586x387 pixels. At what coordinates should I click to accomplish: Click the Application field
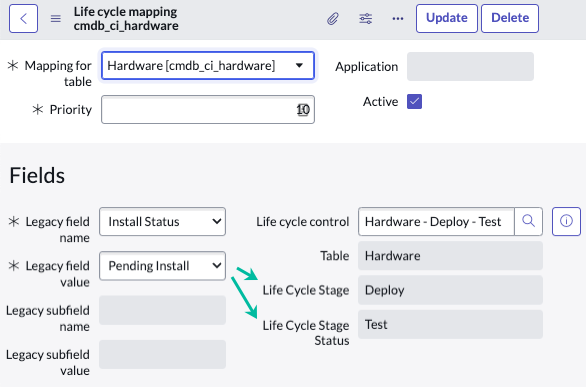(470, 66)
